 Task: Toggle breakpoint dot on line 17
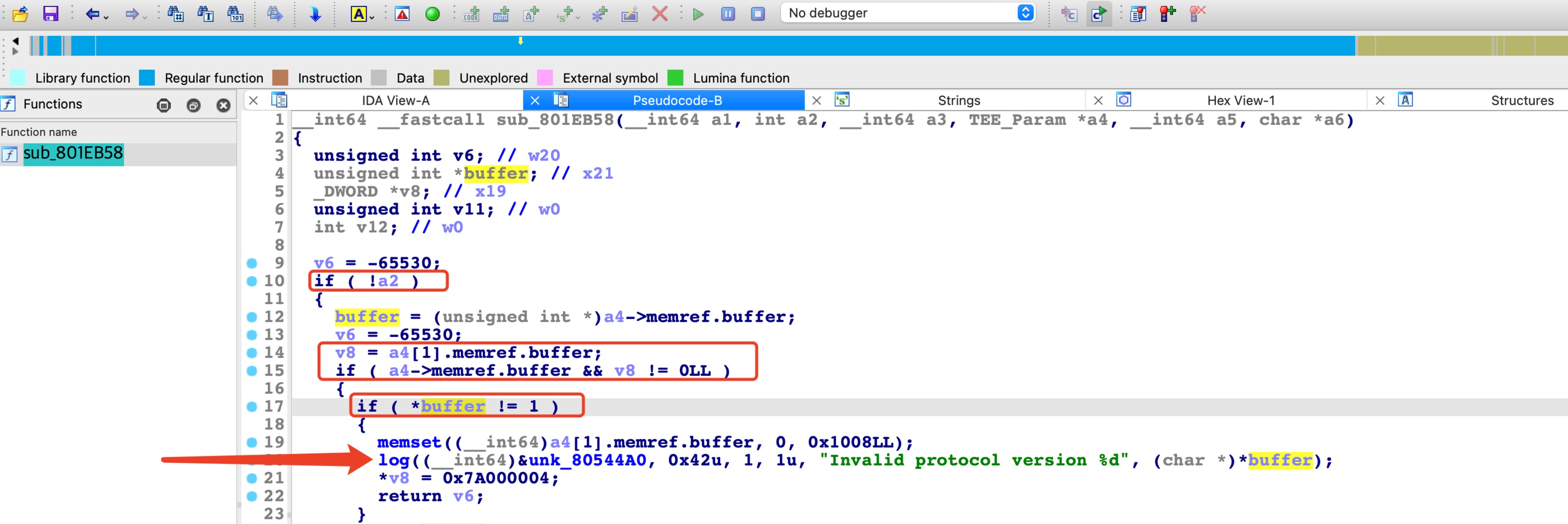pyautogui.click(x=252, y=407)
